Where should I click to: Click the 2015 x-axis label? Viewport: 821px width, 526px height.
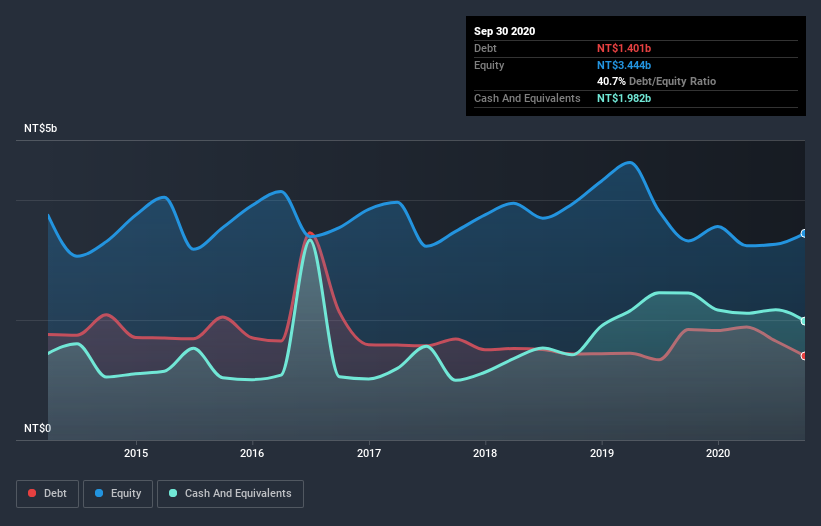[136, 453]
